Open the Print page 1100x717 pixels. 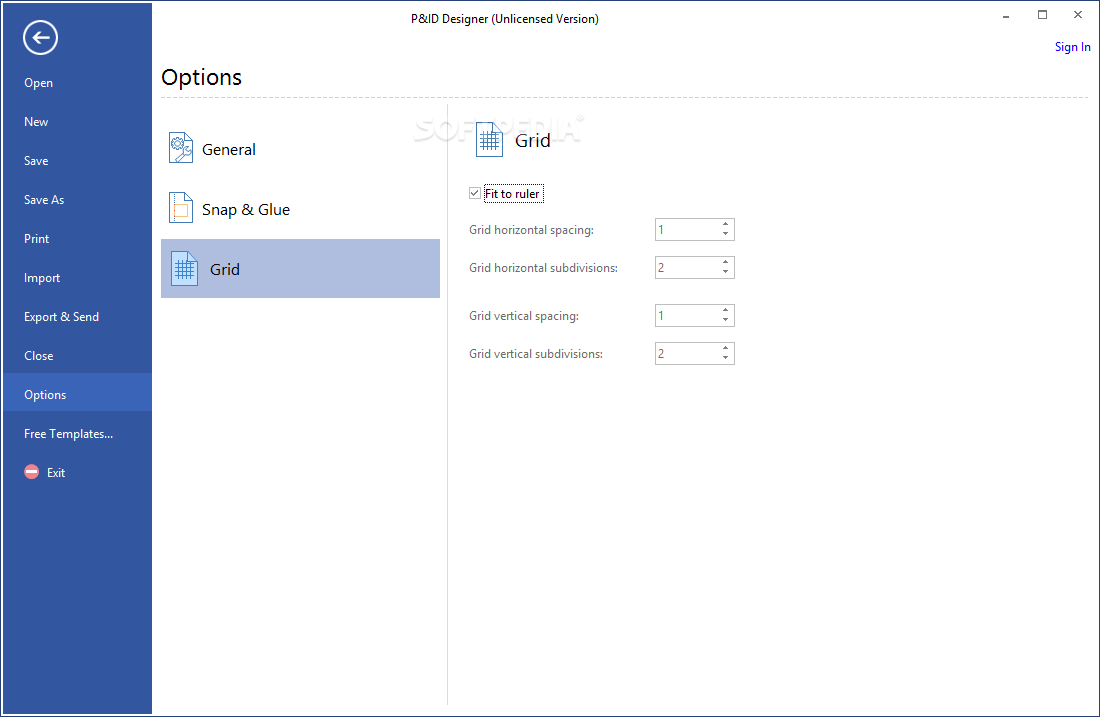coord(77,239)
